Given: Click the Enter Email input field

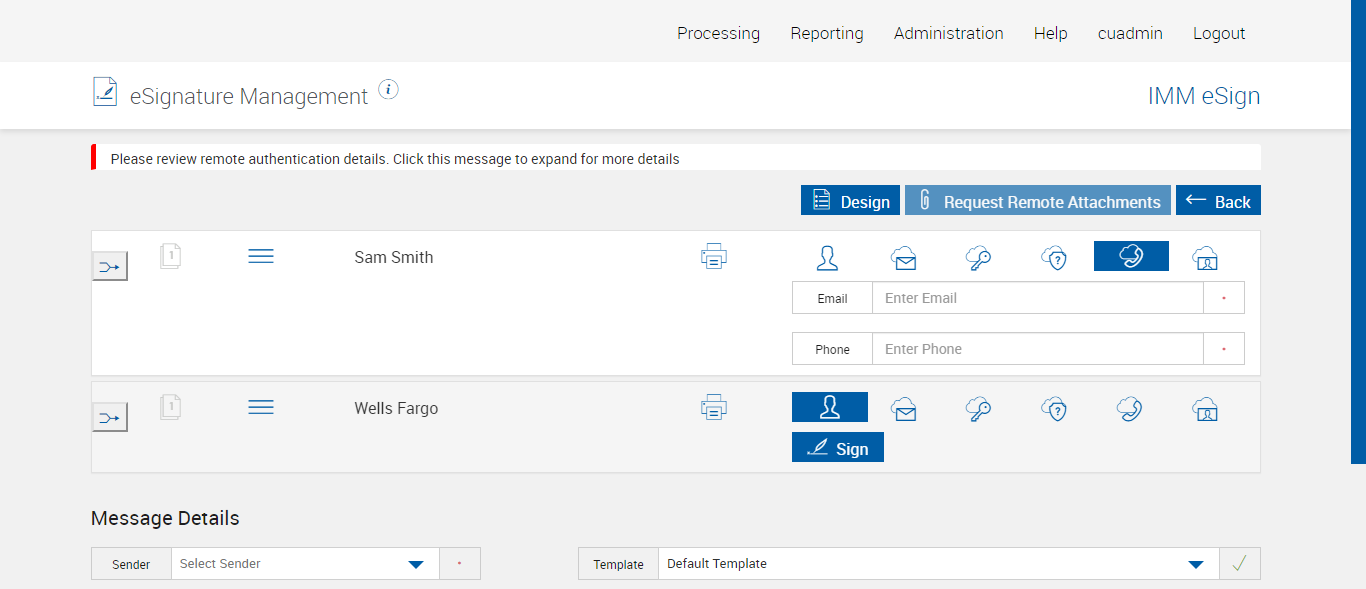Looking at the screenshot, I should (1036, 298).
